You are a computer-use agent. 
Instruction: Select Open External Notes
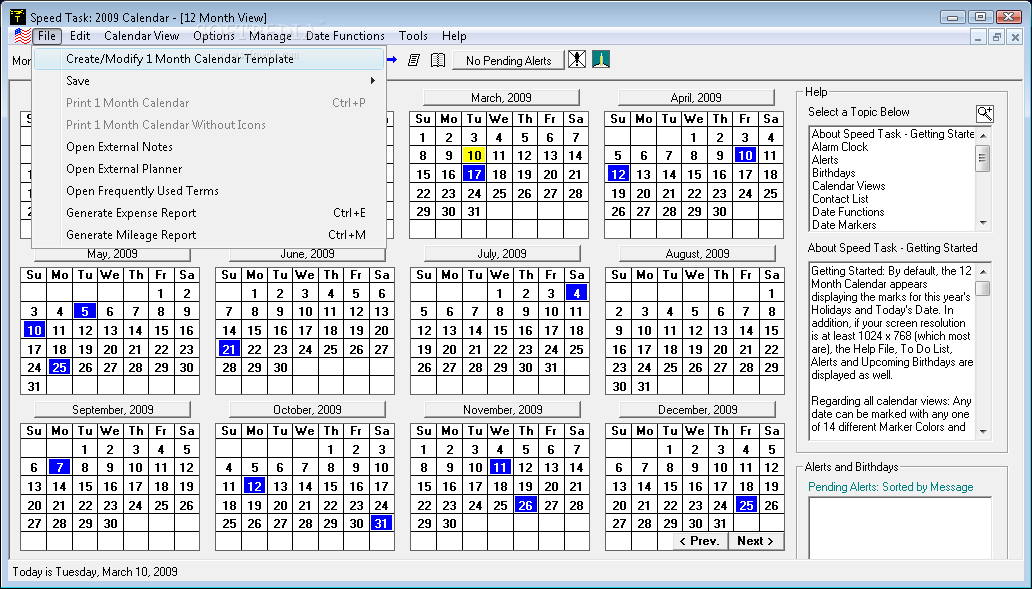(208, 147)
